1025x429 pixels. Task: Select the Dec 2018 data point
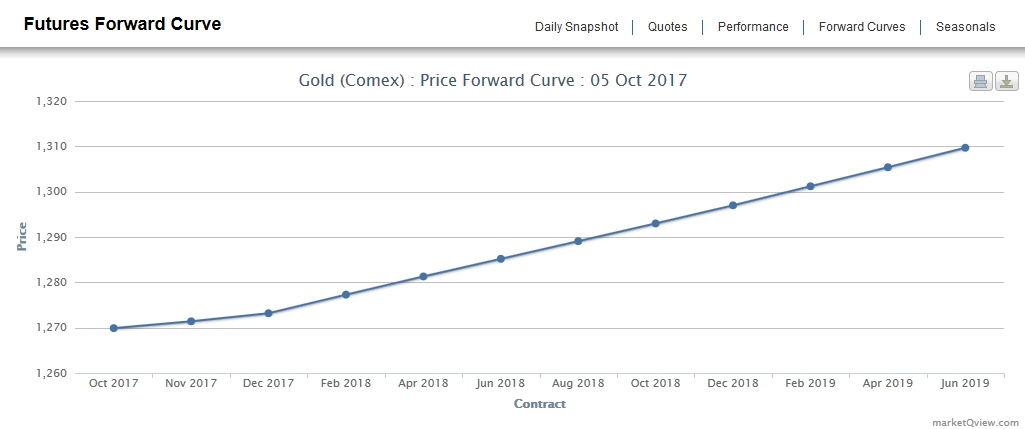click(x=733, y=205)
